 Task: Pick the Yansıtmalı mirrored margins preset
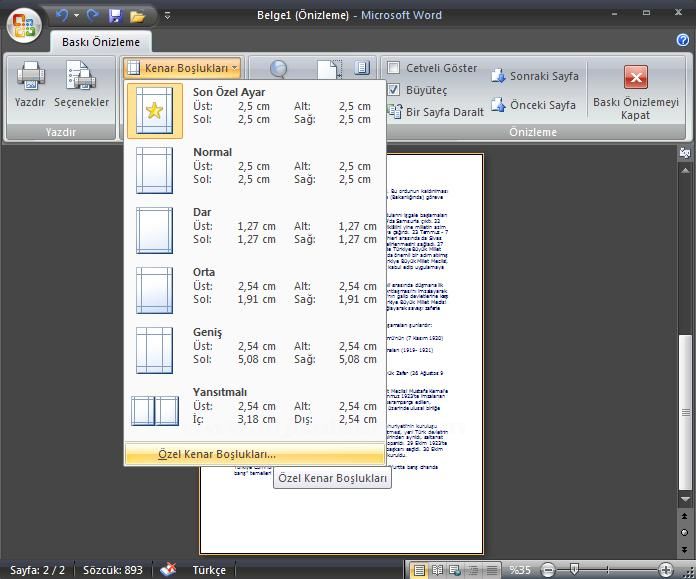click(x=255, y=410)
